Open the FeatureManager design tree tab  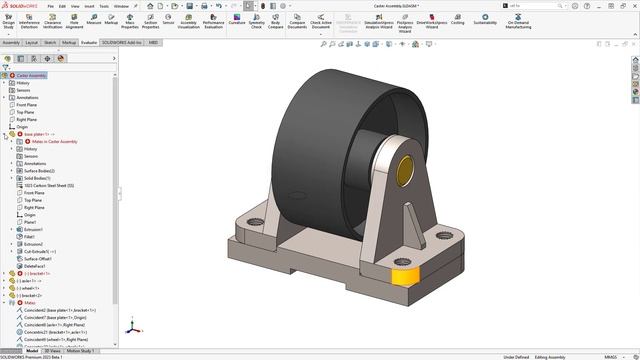pyautogui.click(x=7, y=59)
